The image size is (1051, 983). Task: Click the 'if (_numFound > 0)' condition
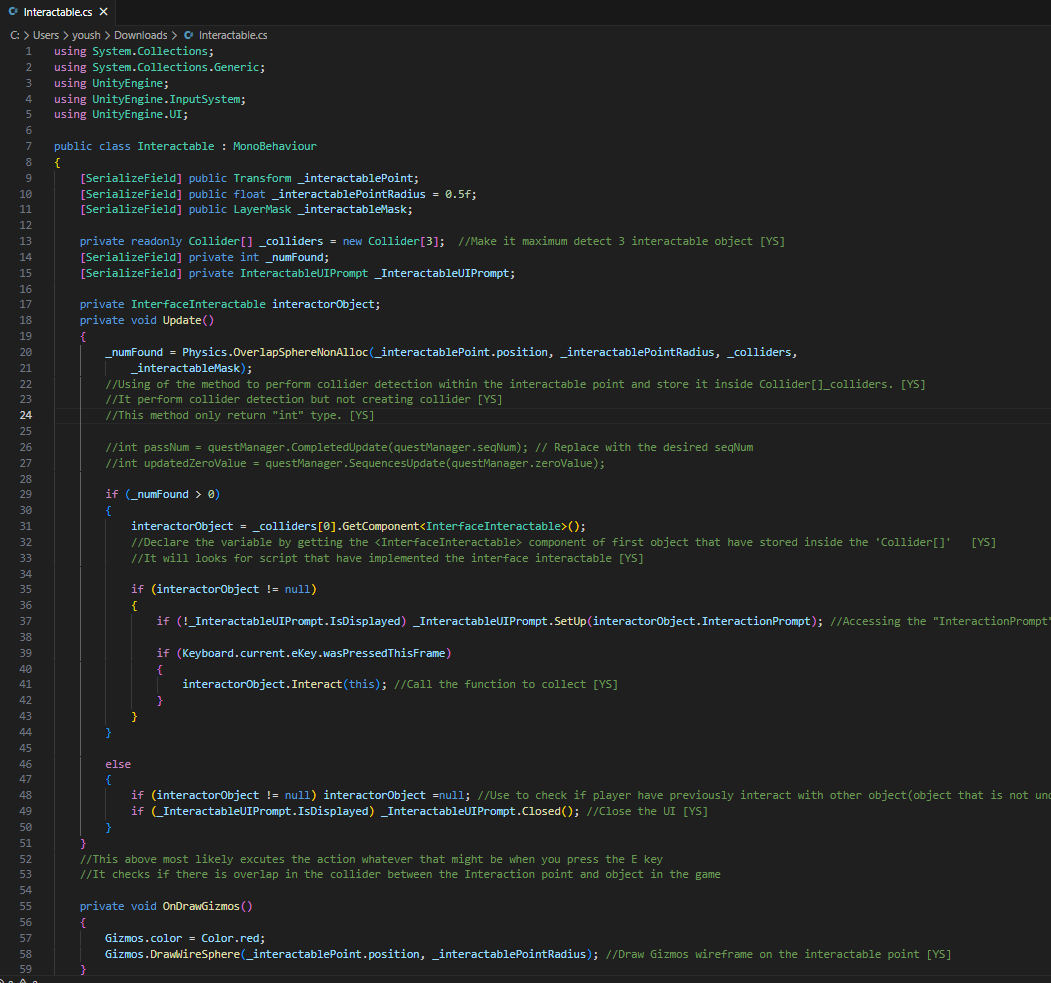(162, 495)
